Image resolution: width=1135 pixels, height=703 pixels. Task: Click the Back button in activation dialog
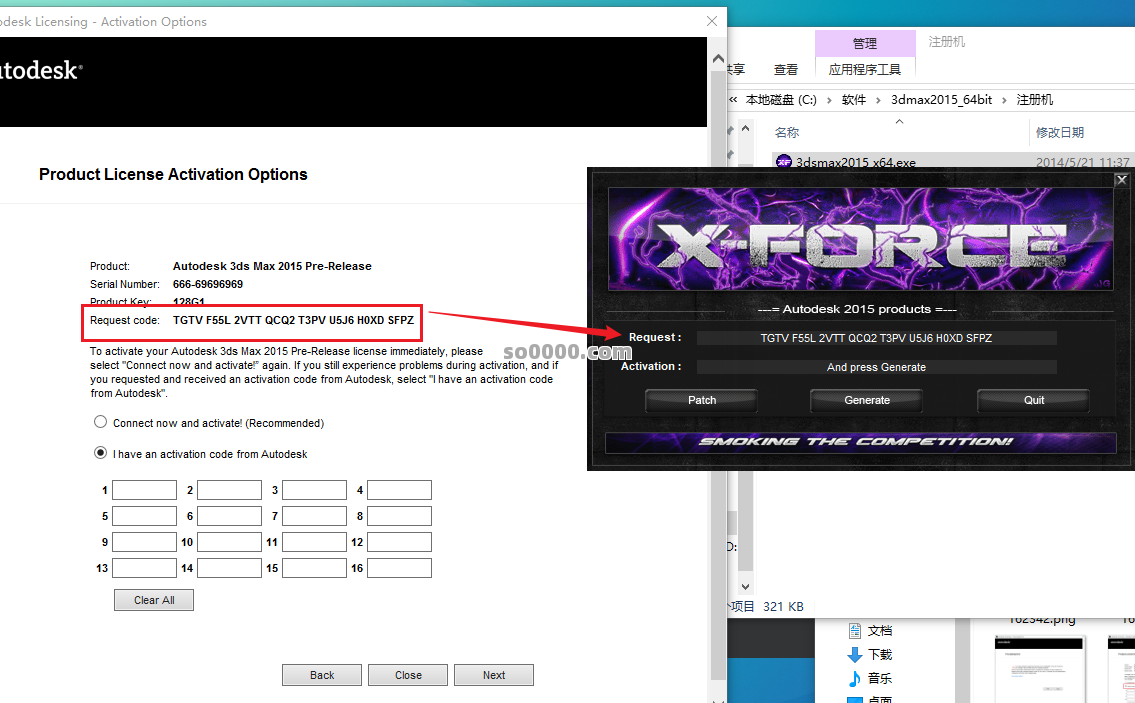321,675
